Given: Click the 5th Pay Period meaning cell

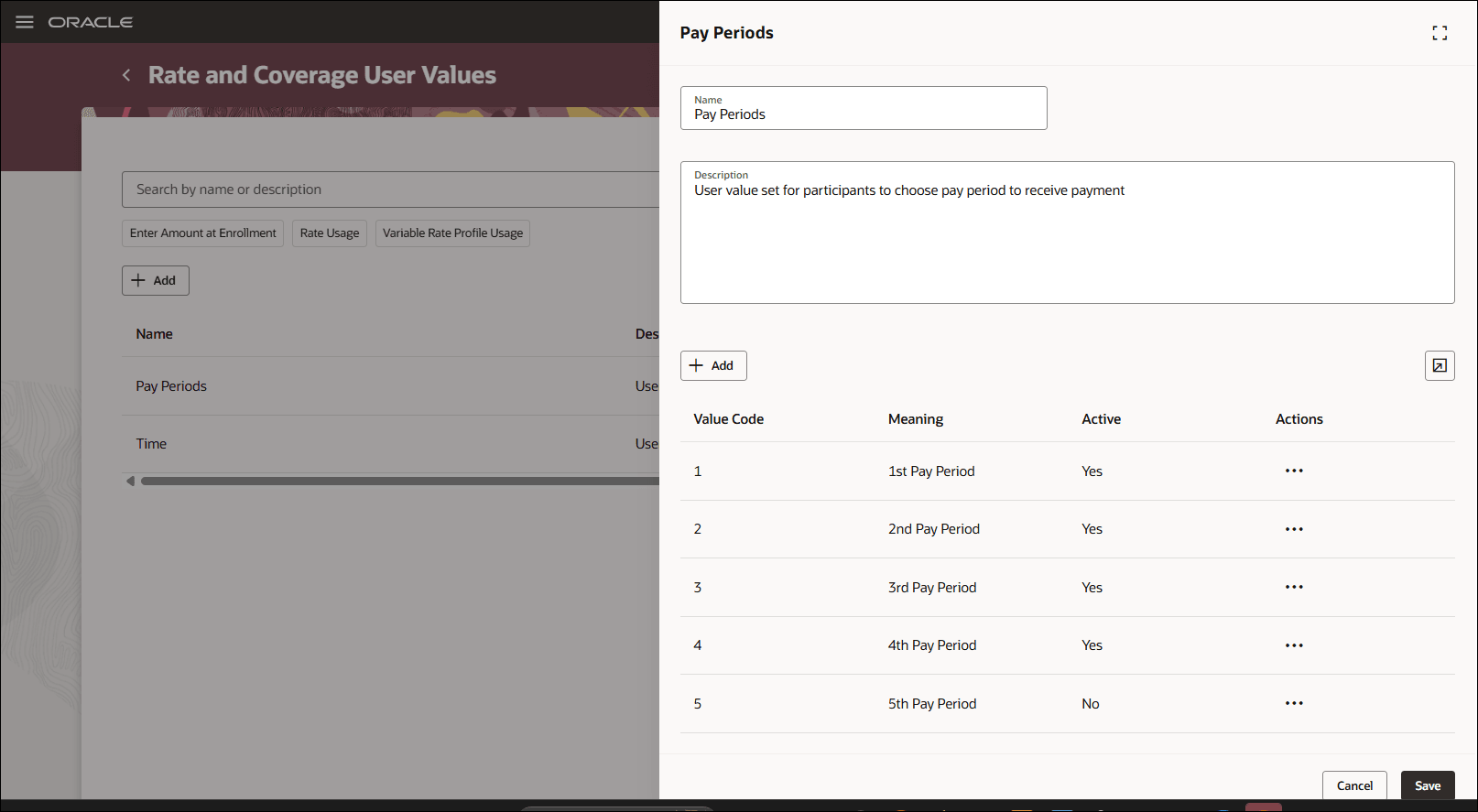Looking at the screenshot, I should pyautogui.click(x=932, y=704).
